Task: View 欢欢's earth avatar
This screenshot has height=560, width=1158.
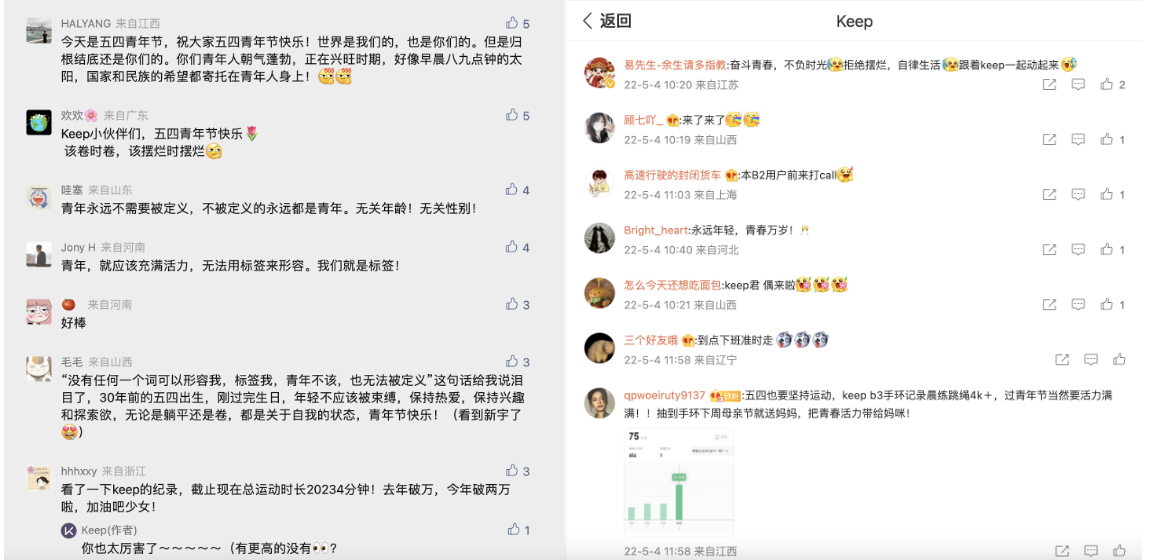Action: coord(38,122)
